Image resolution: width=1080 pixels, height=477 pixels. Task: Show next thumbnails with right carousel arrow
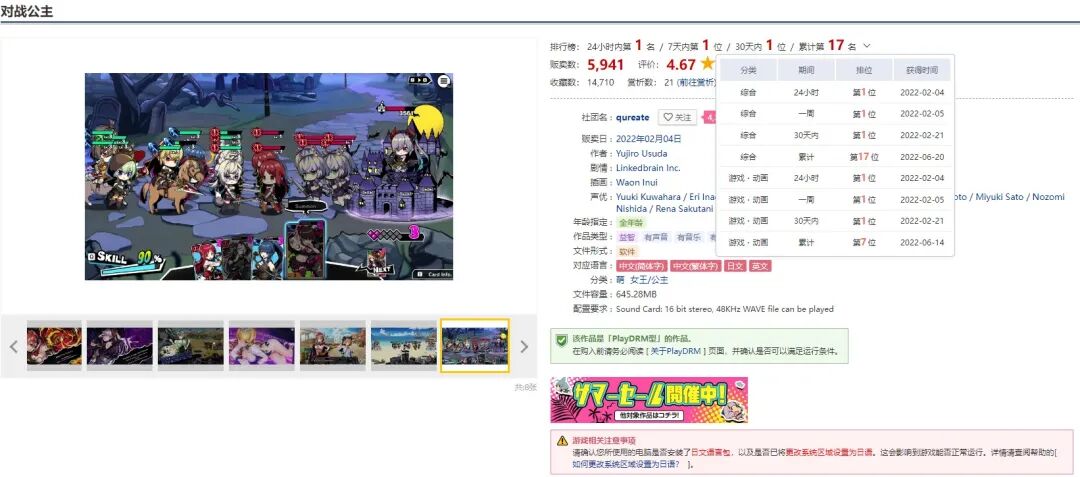[x=524, y=346]
